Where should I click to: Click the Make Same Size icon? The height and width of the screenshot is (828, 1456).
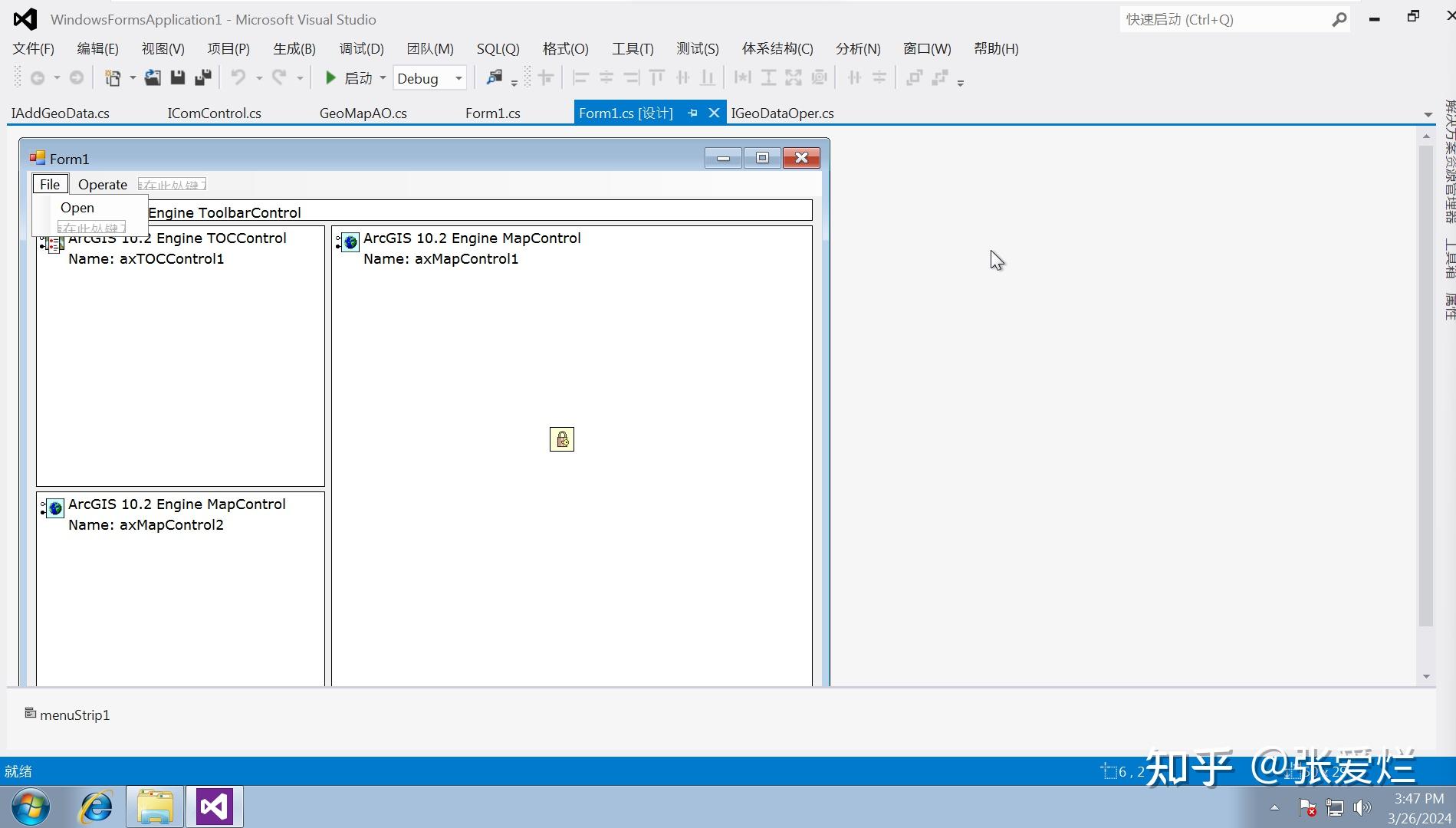[794, 78]
